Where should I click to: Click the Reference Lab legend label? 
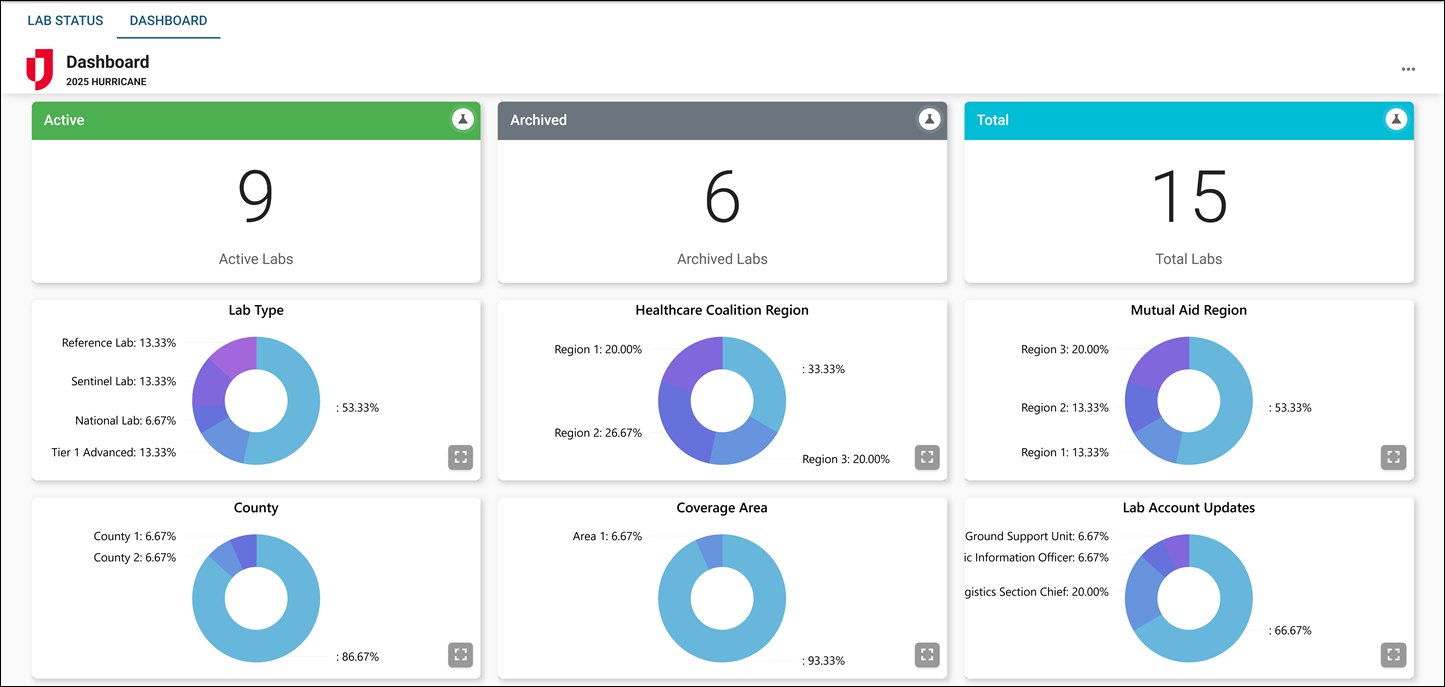click(119, 343)
